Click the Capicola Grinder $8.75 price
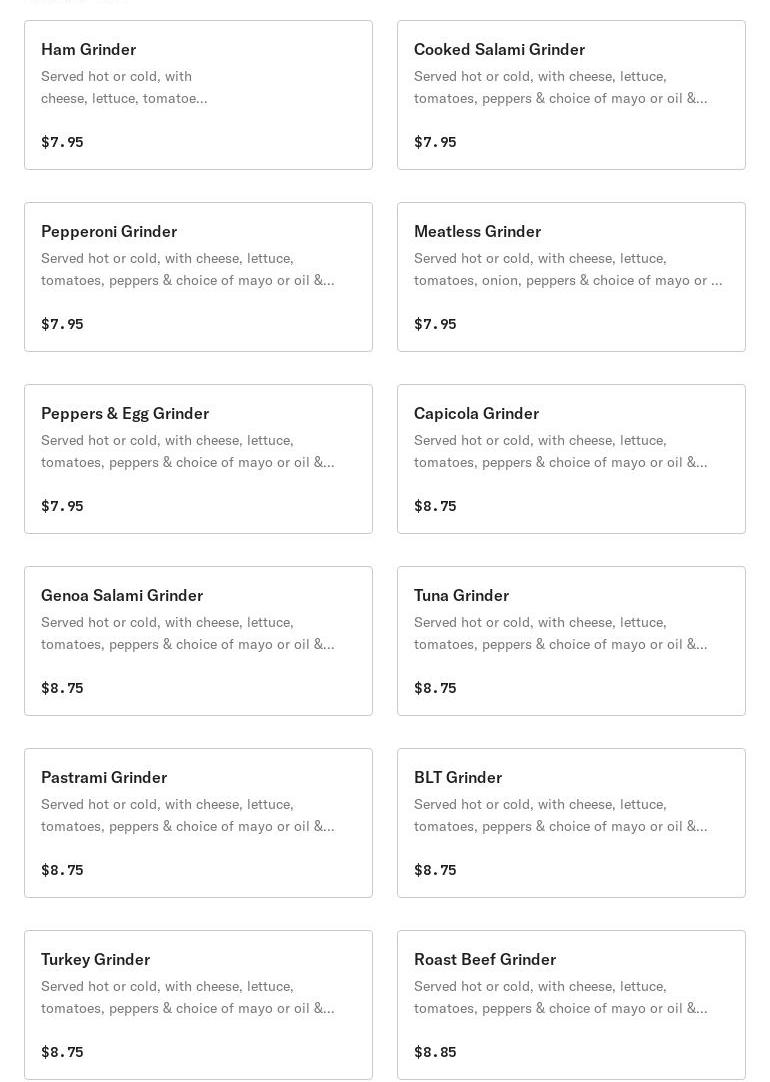 [x=435, y=506]
